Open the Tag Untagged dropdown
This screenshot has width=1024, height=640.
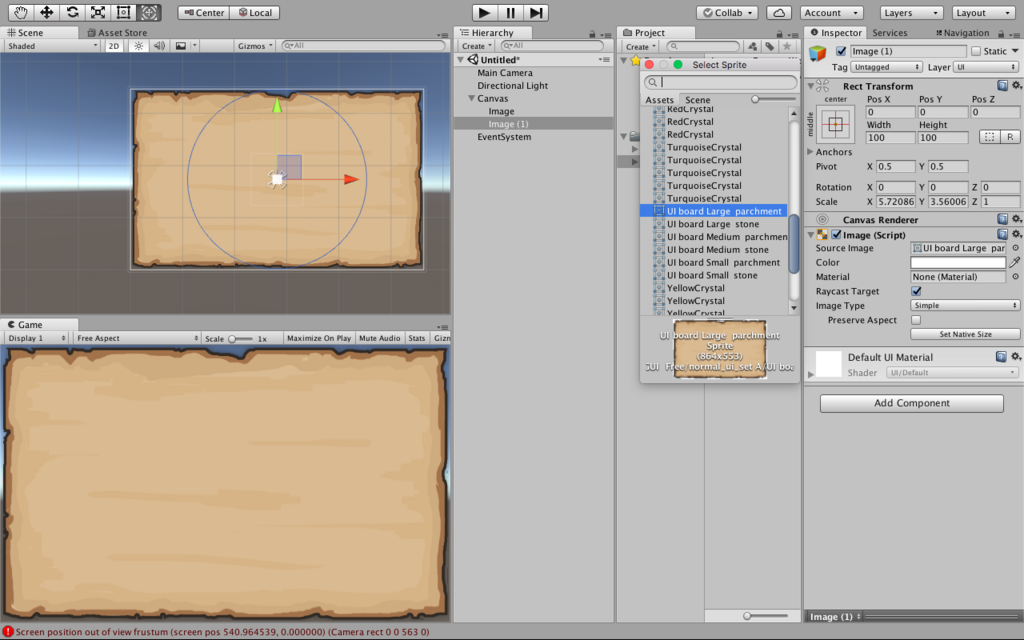886,67
